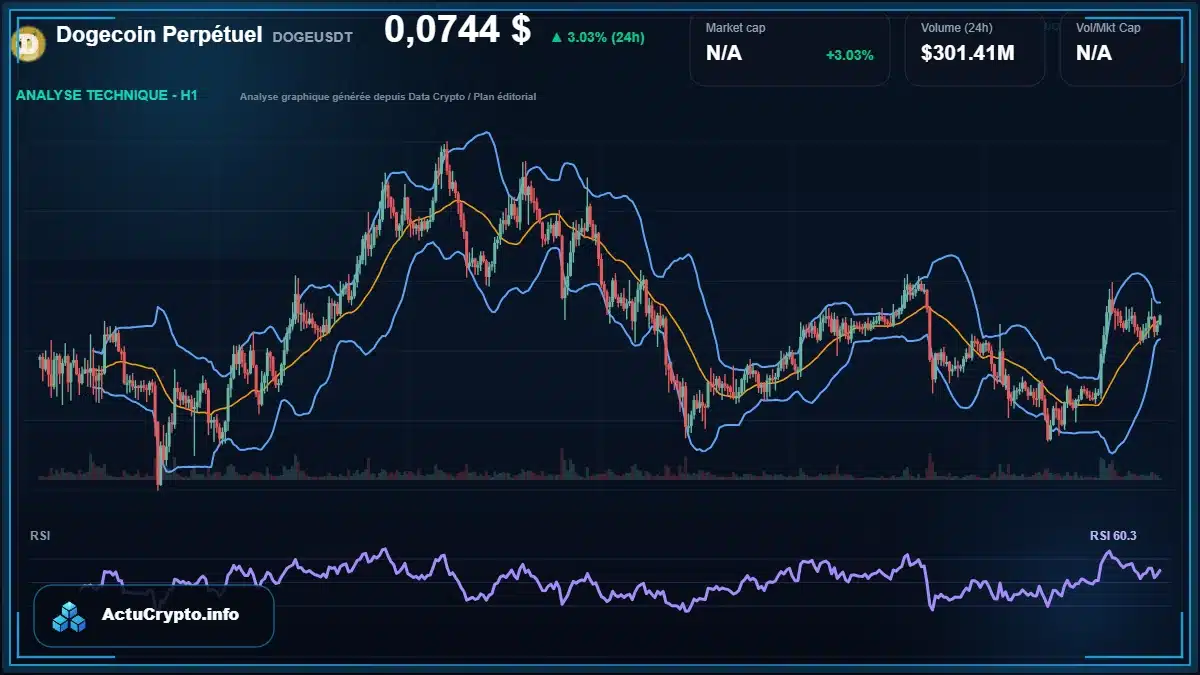The height and width of the screenshot is (675, 1200).
Task: Click the Vol/Mkt Cap label
Action: 1108,28
